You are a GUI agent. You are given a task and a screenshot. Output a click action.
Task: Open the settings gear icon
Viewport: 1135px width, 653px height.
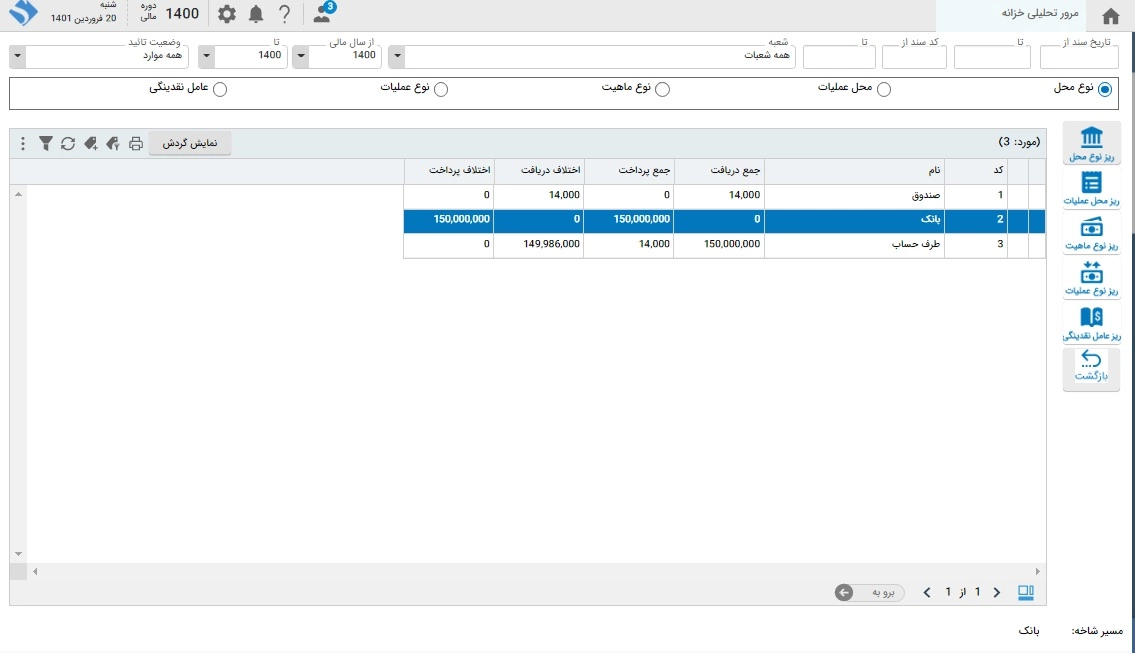tap(227, 14)
